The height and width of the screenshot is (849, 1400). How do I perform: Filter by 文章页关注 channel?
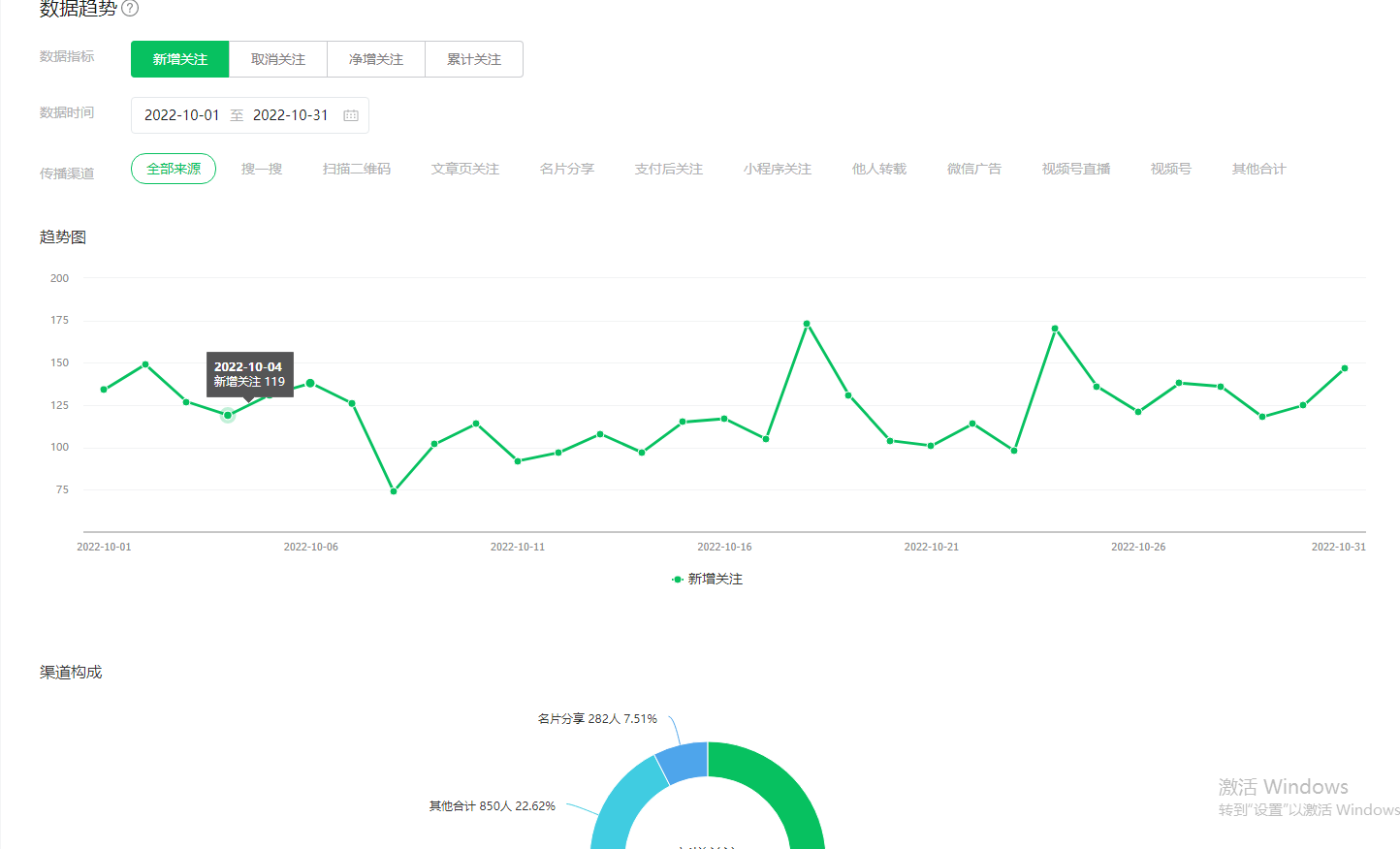coord(465,169)
